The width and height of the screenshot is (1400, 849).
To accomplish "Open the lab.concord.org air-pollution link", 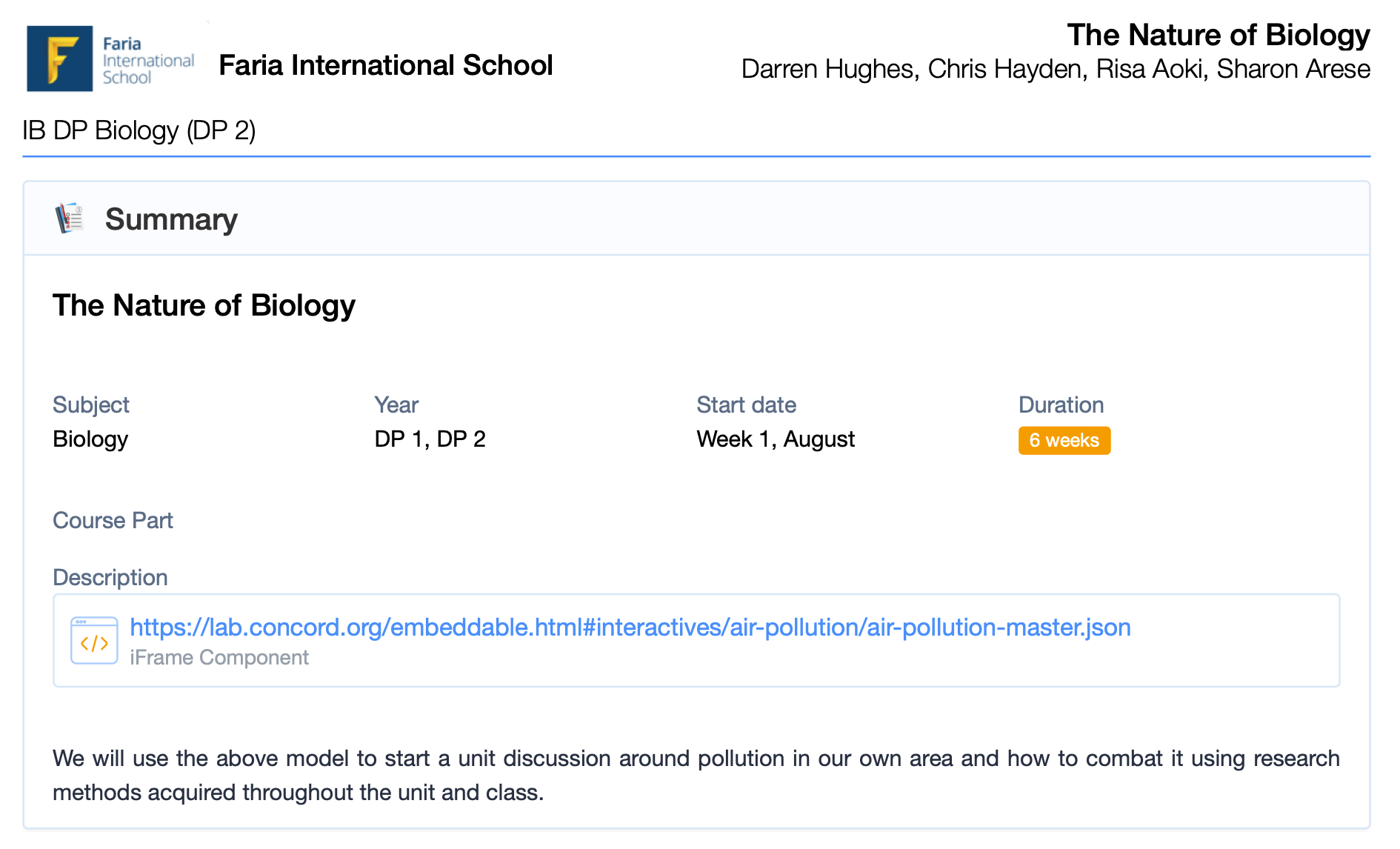I will coord(630,627).
